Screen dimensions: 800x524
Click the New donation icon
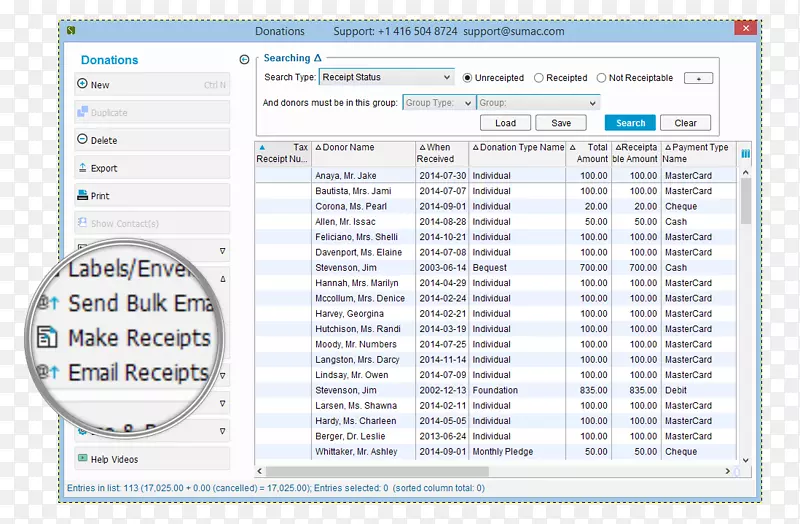tap(83, 85)
